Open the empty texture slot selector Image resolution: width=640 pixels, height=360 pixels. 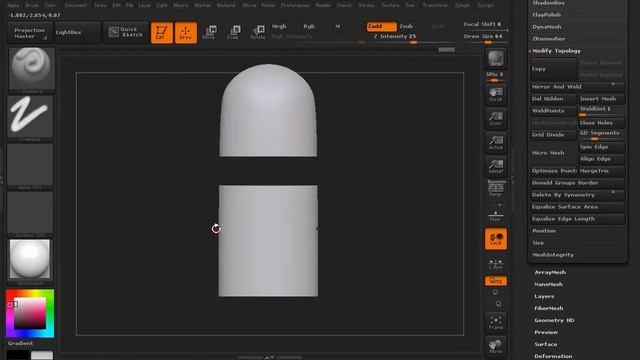(x=31, y=214)
